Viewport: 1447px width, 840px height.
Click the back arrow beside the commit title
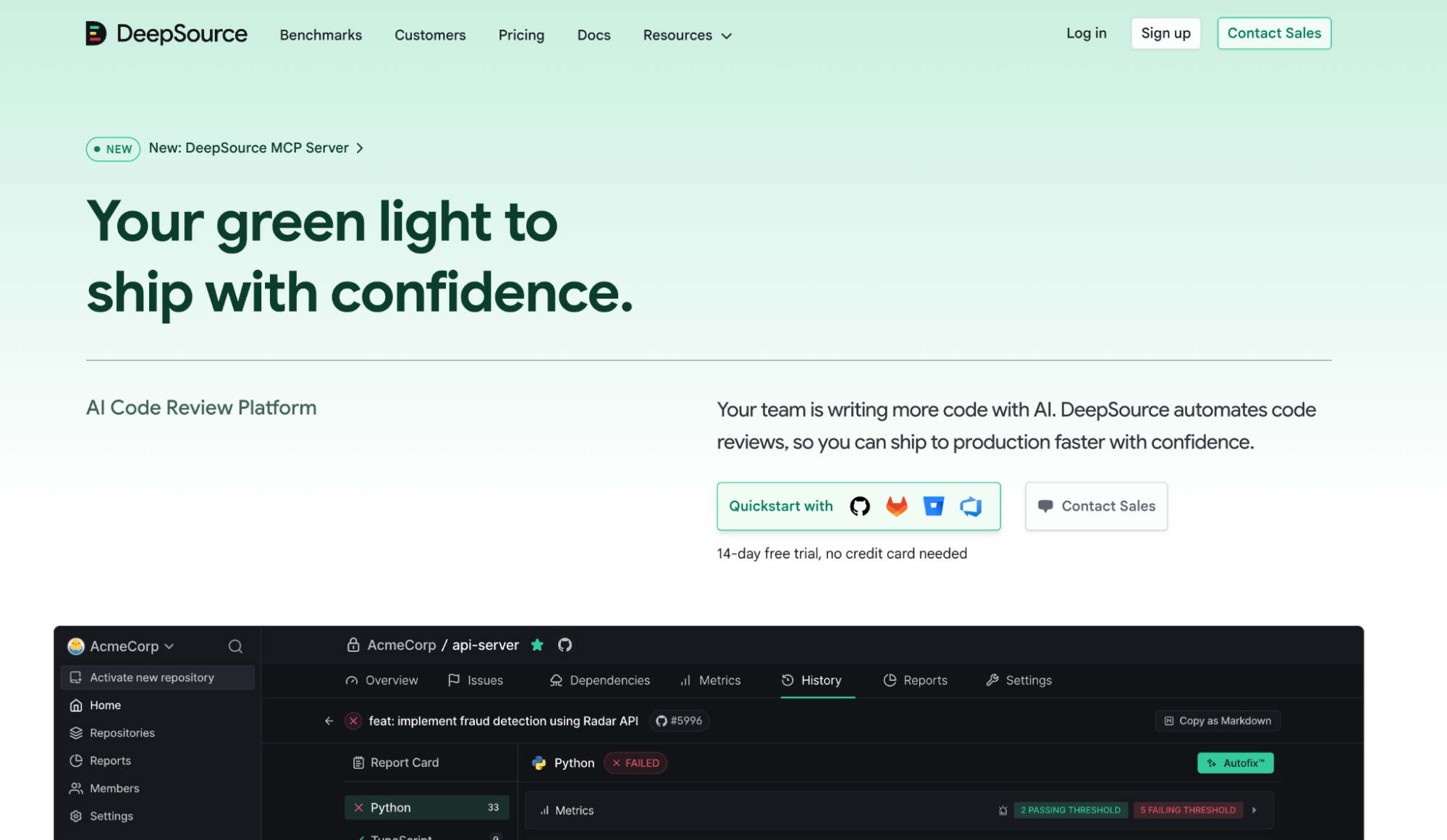[x=329, y=721]
